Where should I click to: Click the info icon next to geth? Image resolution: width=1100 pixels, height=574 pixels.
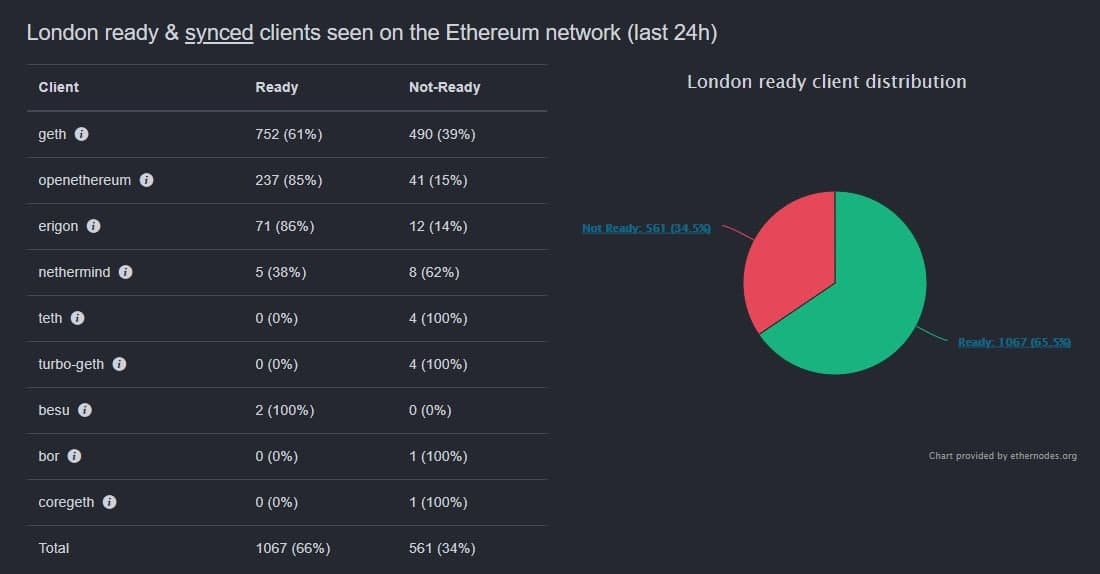pyautogui.click(x=82, y=134)
